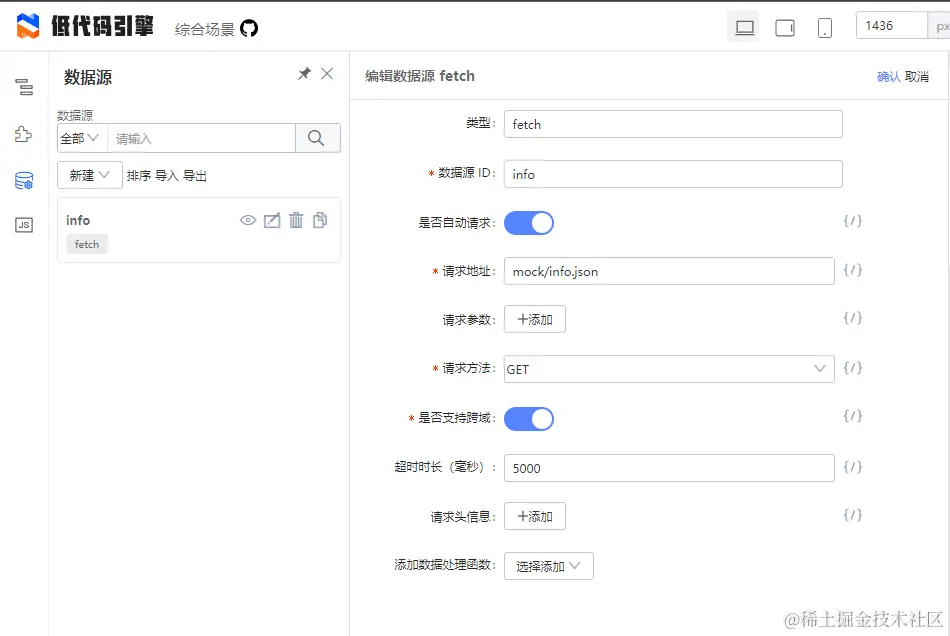Focus the data source search input
This screenshot has width=950, height=636.
tap(201, 138)
